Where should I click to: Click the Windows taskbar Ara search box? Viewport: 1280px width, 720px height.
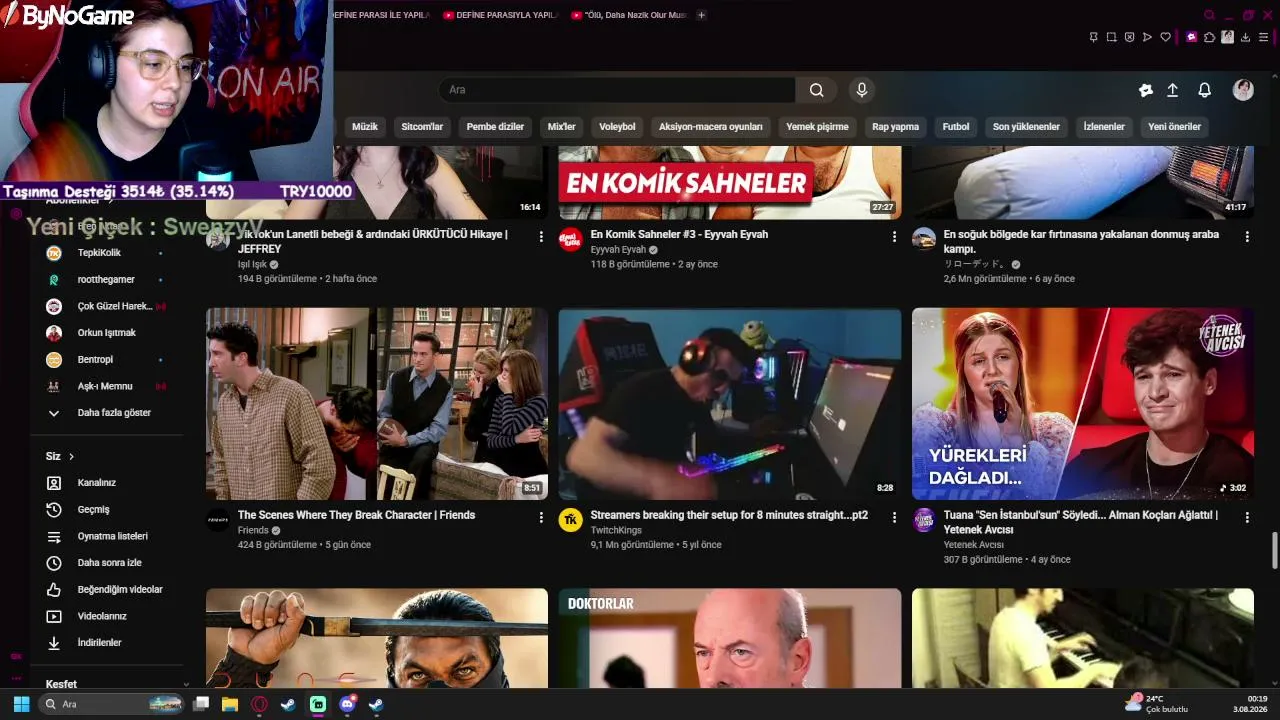point(111,704)
